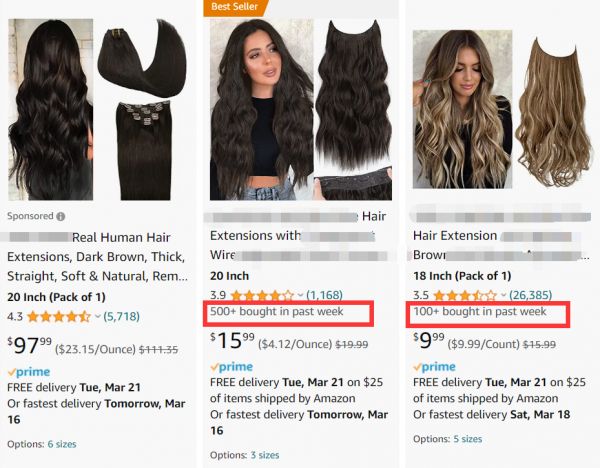
Task: Click prime logo under $97.99 price
Action: pos(29,372)
